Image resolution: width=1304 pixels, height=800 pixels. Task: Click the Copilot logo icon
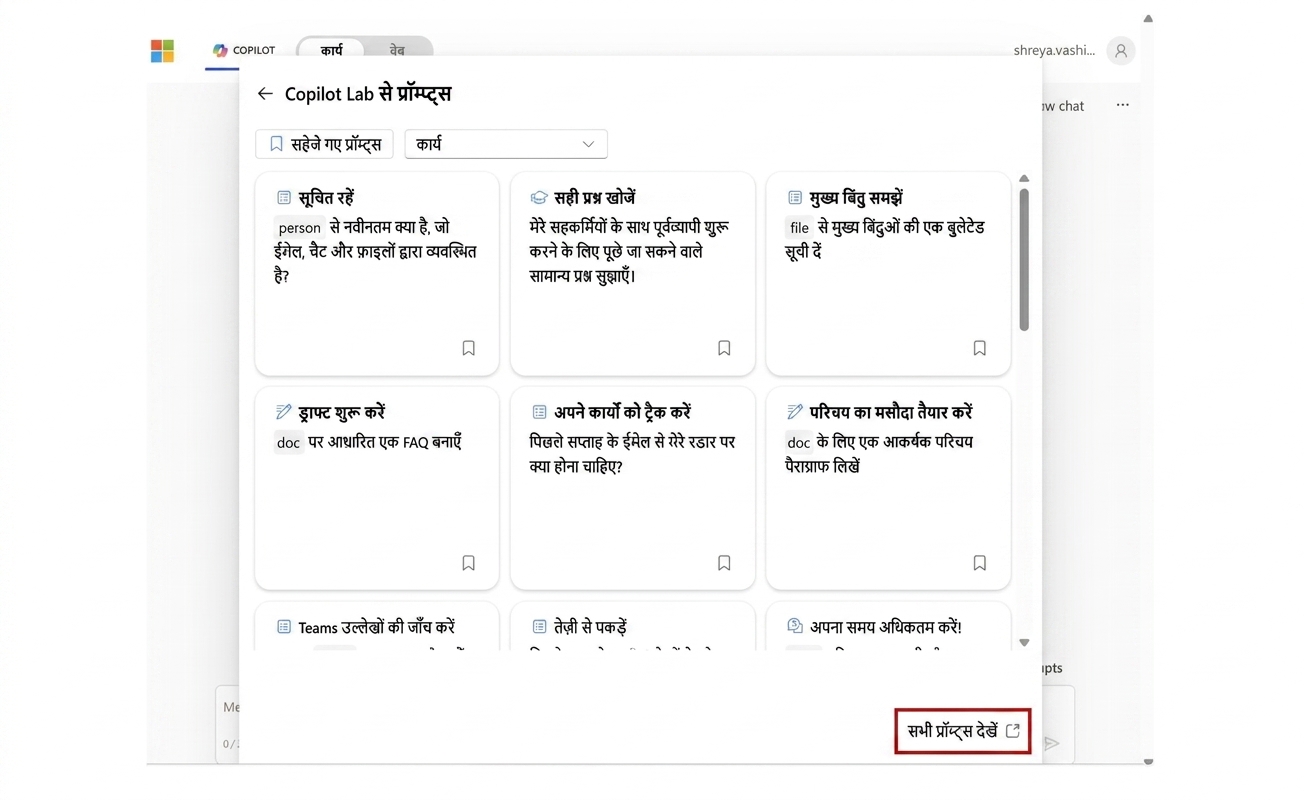coord(220,50)
